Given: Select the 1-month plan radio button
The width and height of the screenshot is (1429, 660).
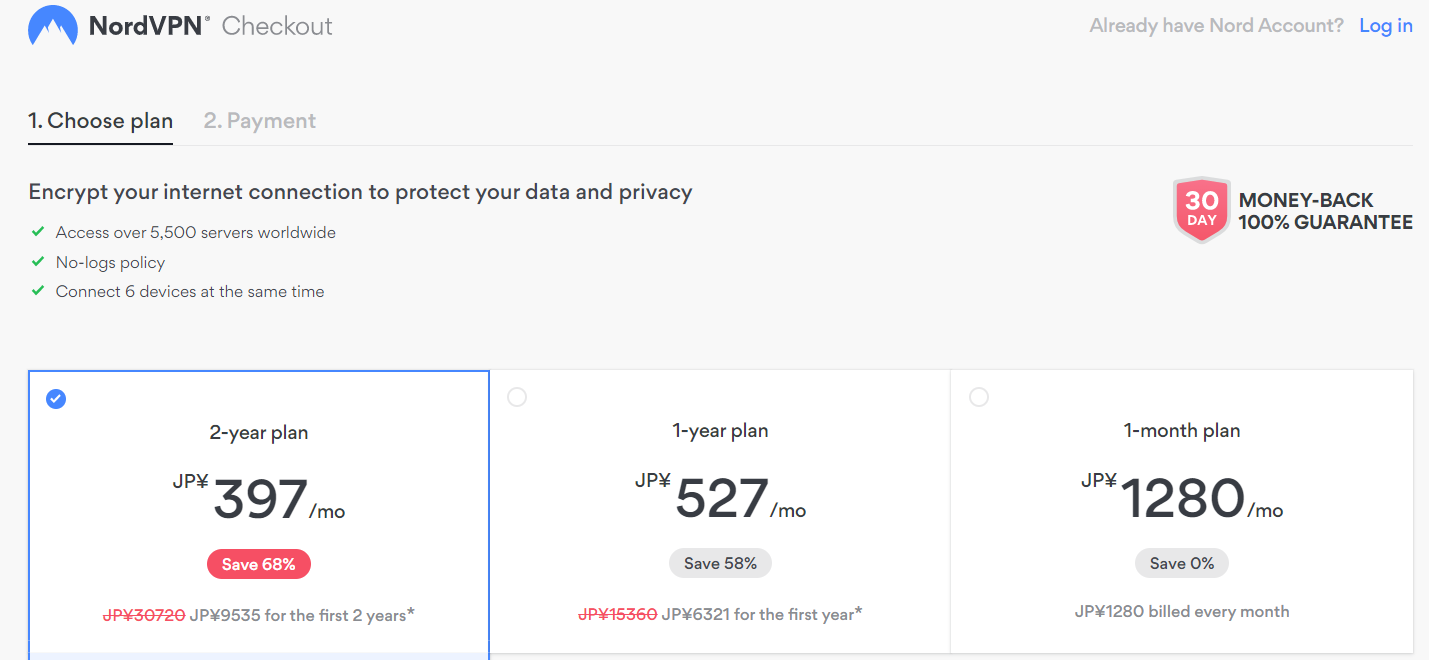Looking at the screenshot, I should point(979,397).
